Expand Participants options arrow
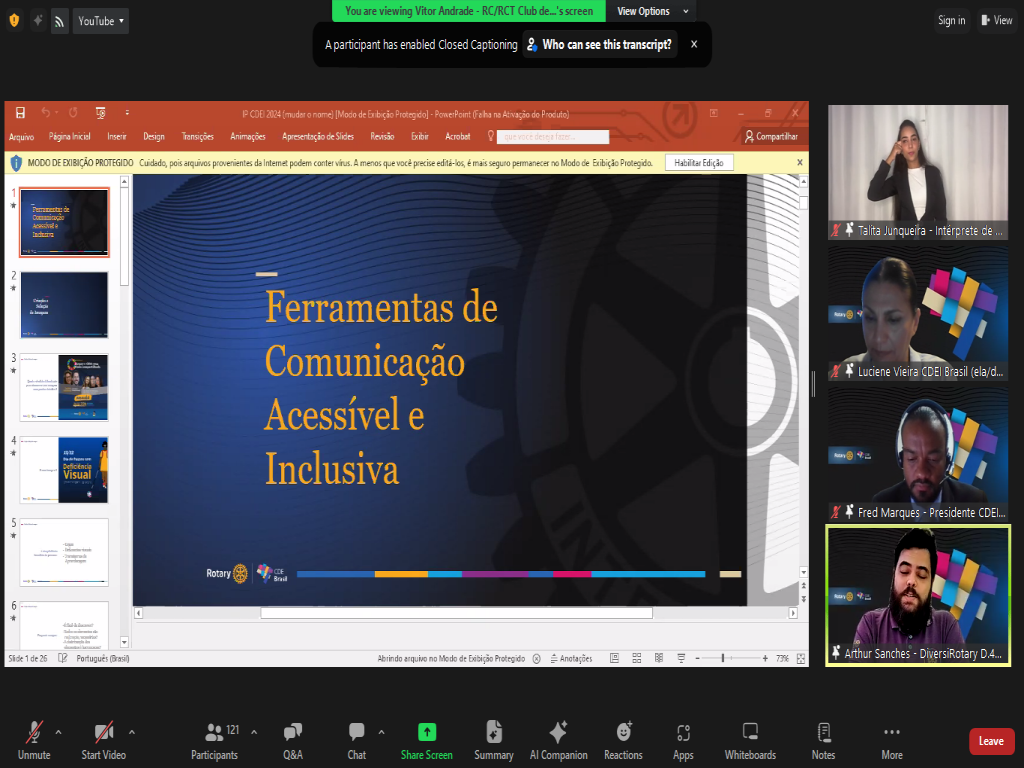Image resolution: width=1024 pixels, height=768 pixels. point(254,731)
